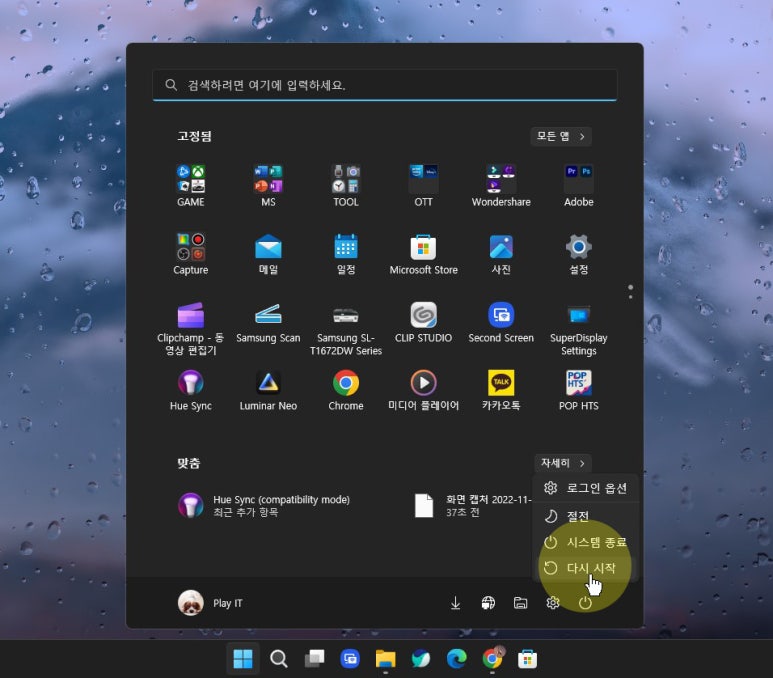This screenshot has width=773, height=678.
Task: Launch the 메일 (Mail) app
Action: coord(268,254)
